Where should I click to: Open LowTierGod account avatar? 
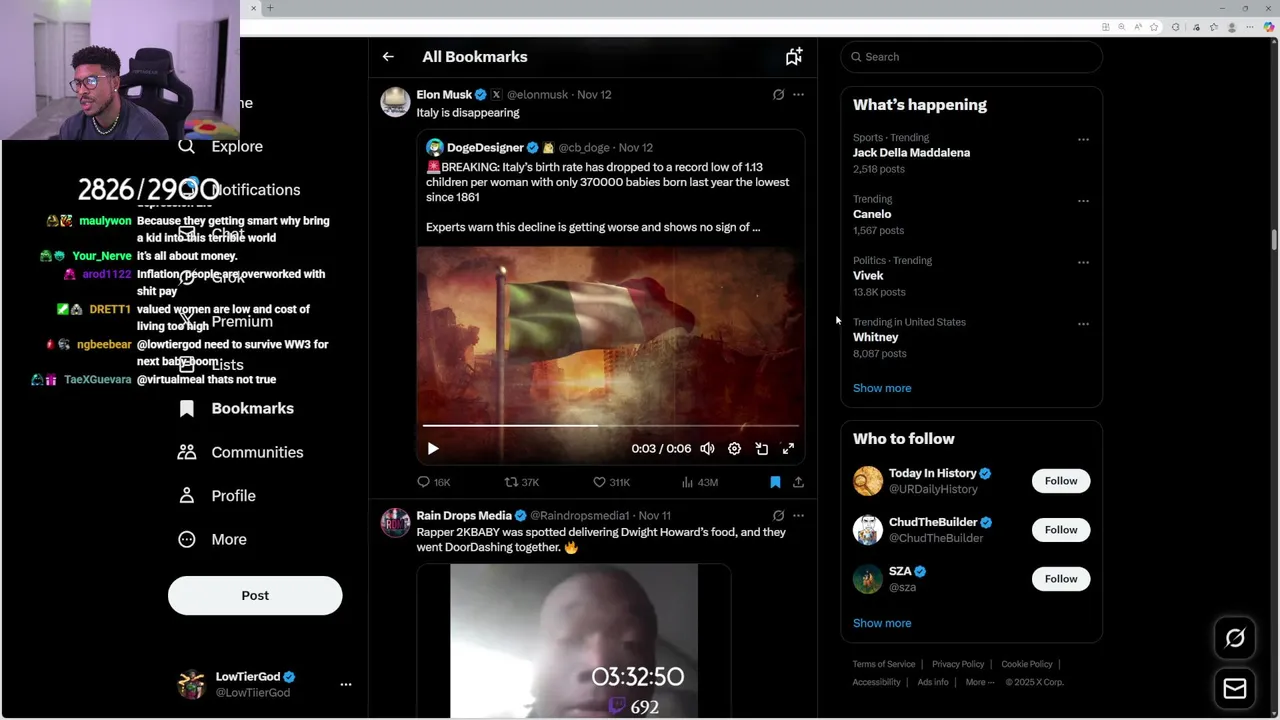click(x=191, y=685)
